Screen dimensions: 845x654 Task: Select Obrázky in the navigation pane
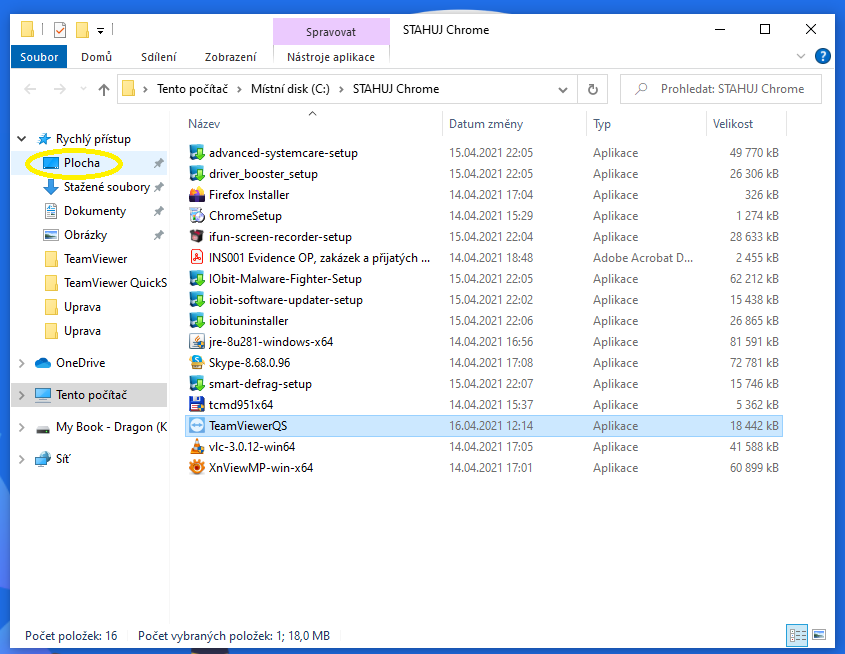[x=85, y=235]
